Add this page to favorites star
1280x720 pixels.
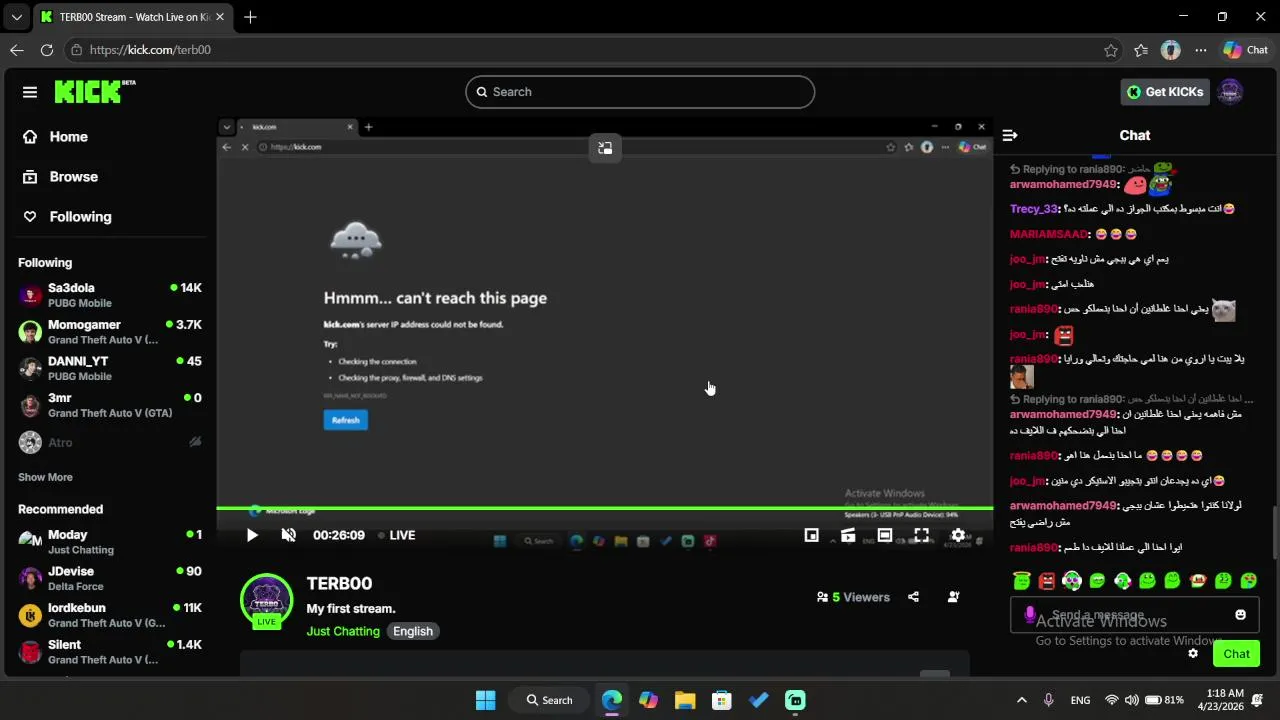[1111, 50]
